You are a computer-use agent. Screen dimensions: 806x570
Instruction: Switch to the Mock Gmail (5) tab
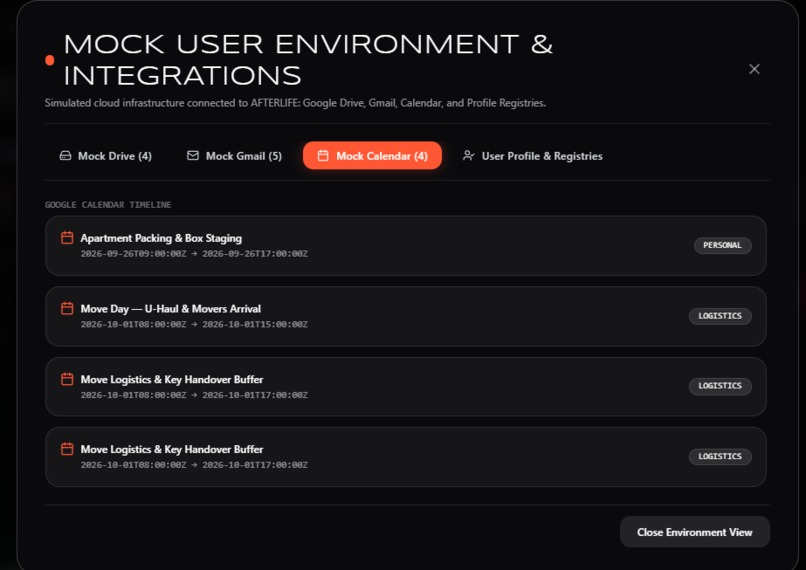[x=234, y=156]
